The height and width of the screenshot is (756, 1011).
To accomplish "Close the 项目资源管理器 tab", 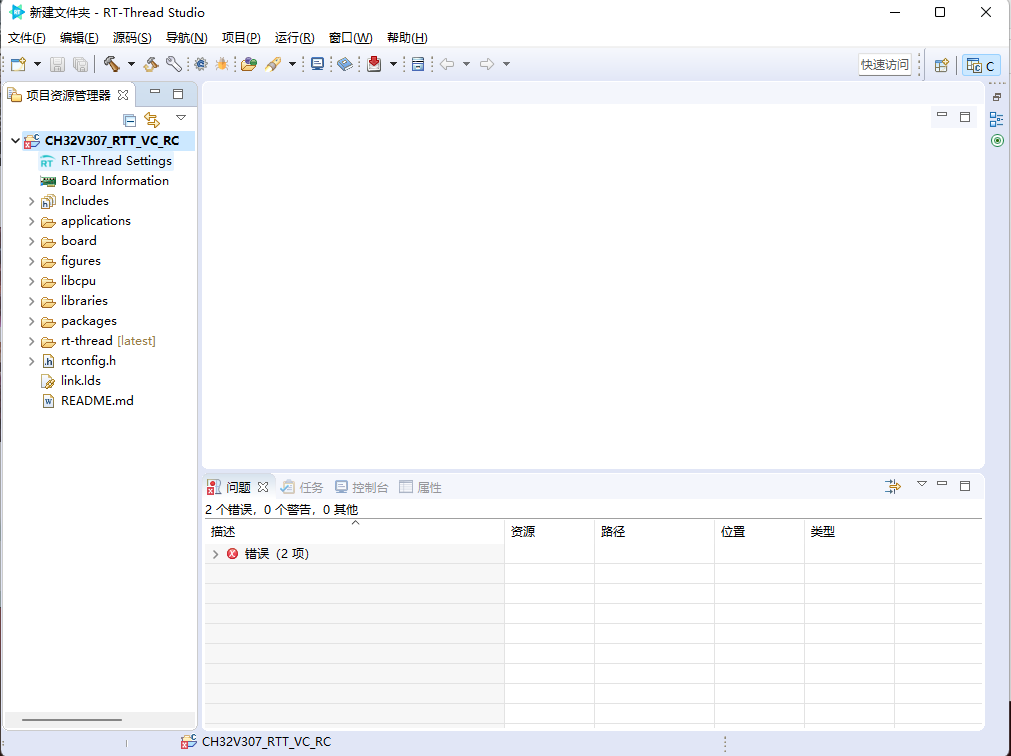I will 123,95.
